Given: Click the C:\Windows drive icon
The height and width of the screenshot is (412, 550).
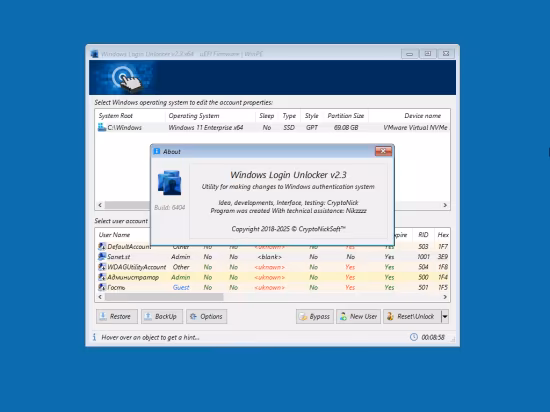Looking at the screenshot, I should (102, 127).
